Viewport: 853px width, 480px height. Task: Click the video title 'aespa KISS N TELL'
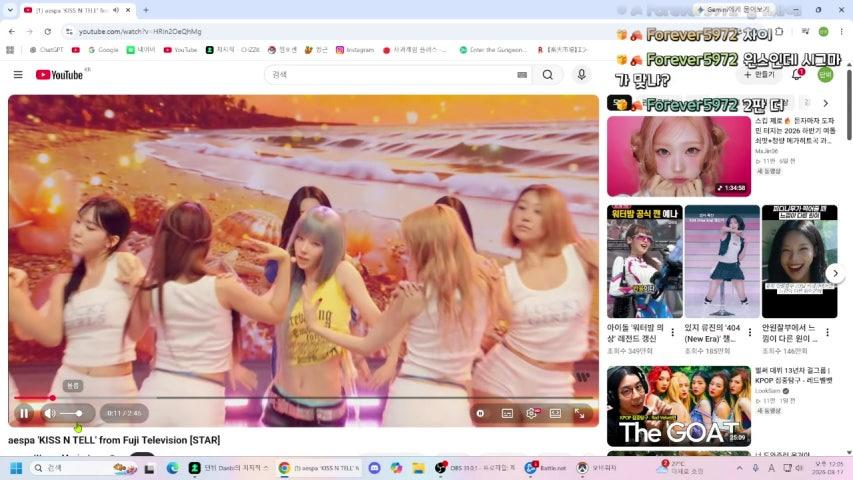(x=114, y=440)
